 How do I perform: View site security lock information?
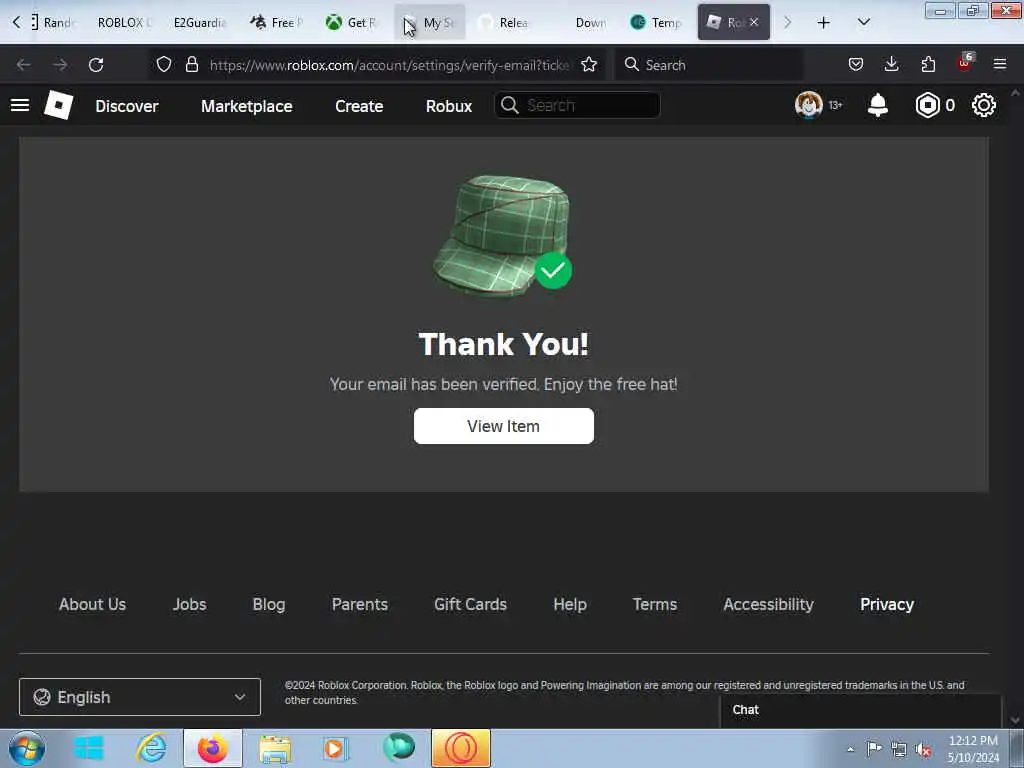pyautogui.click(x=191, y=64)
